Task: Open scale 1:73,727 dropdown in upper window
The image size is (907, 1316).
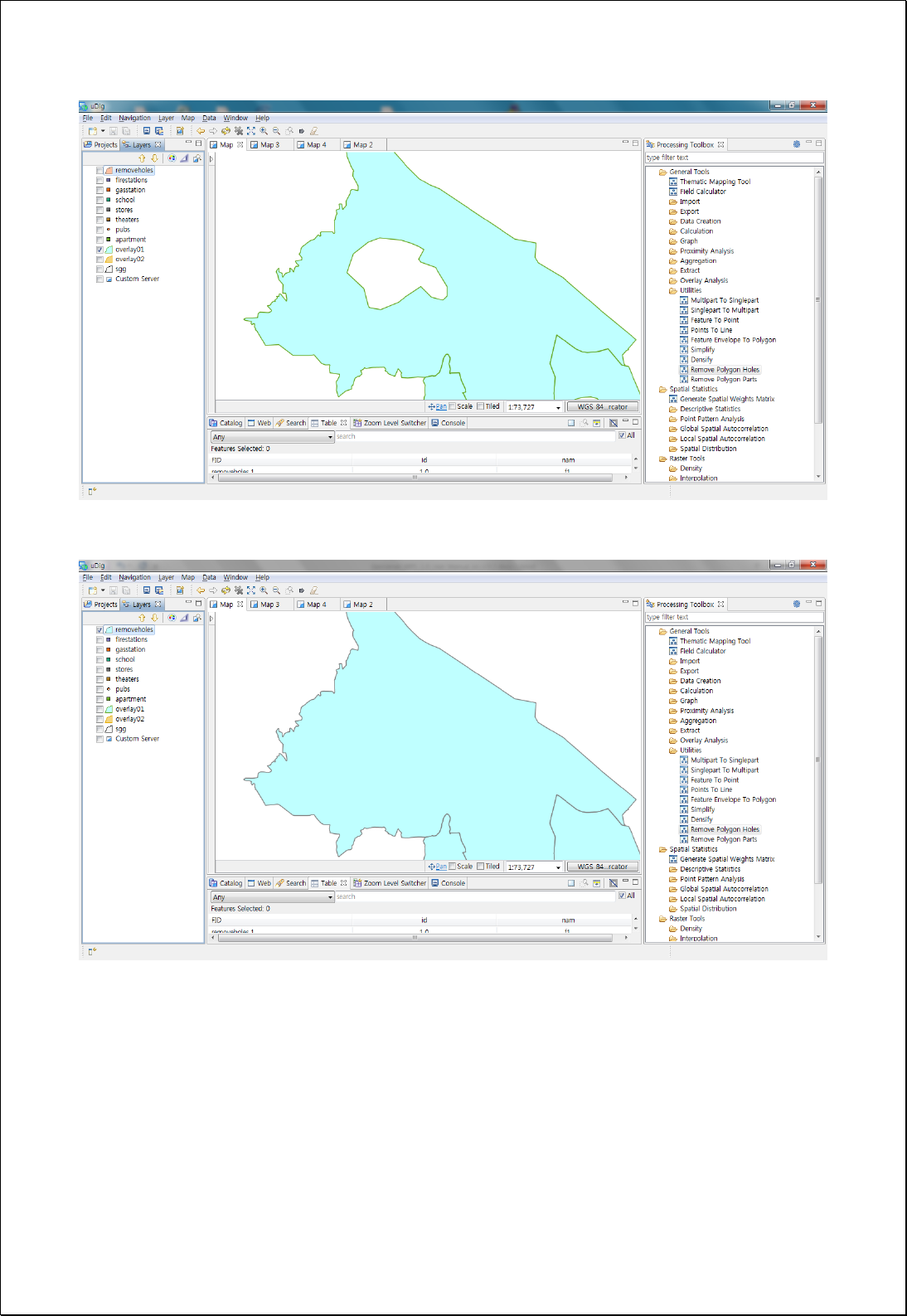Action: tap(558, 407)
